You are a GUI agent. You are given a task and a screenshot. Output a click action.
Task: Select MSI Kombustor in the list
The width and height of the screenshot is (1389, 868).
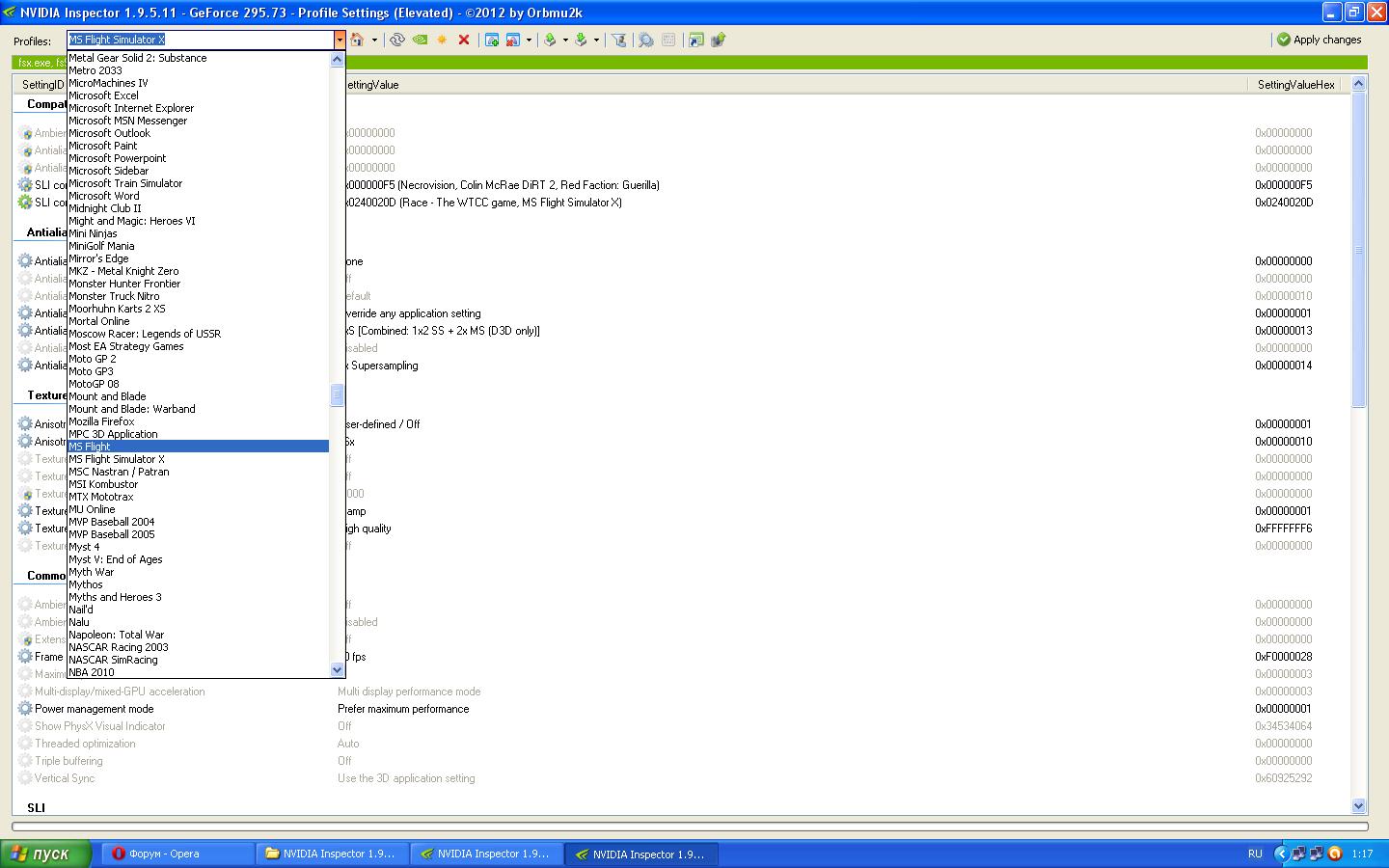pyautogui.click(x=199, y=484)
